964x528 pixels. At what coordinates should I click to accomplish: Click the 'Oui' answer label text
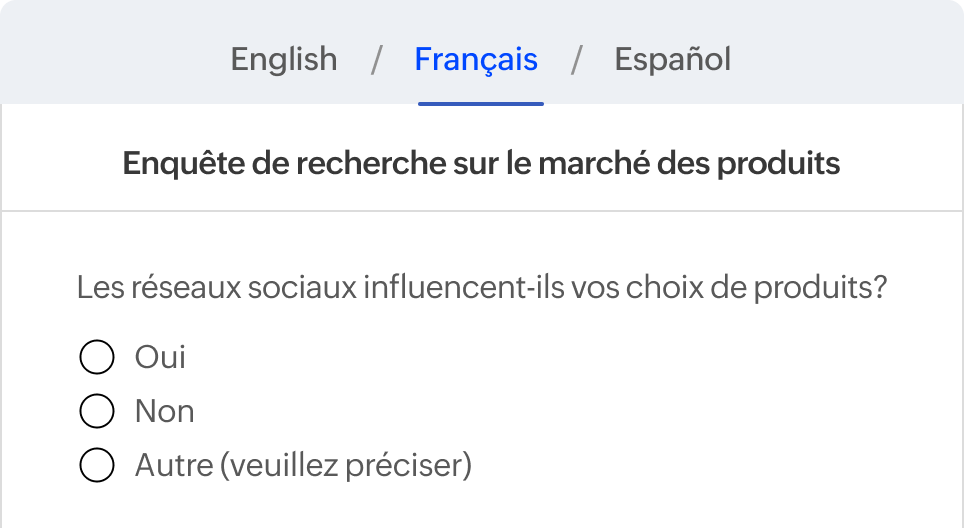160,357
